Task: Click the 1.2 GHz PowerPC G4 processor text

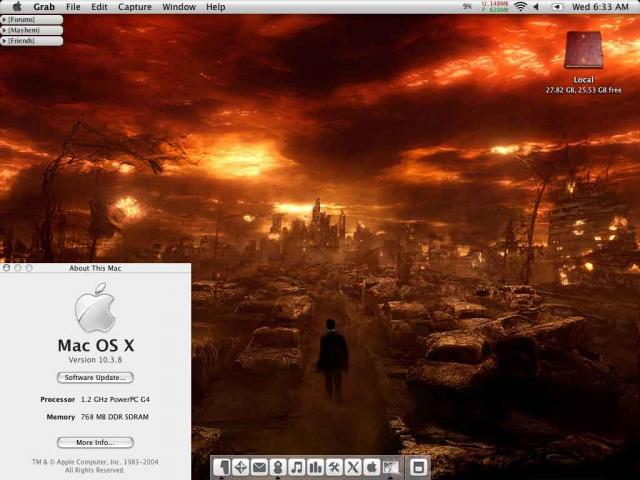Action: coord(115,399)
